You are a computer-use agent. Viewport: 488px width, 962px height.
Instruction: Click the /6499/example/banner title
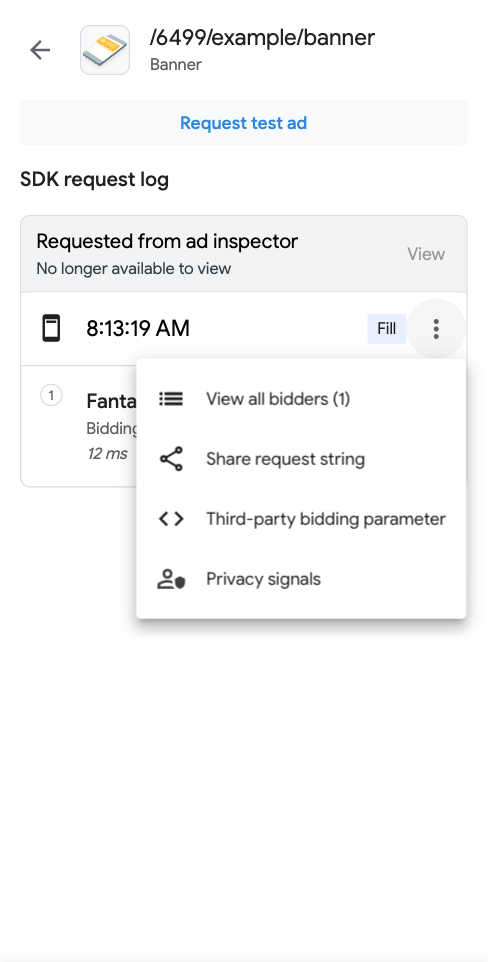pyautogui.click(x=262, y=38)
